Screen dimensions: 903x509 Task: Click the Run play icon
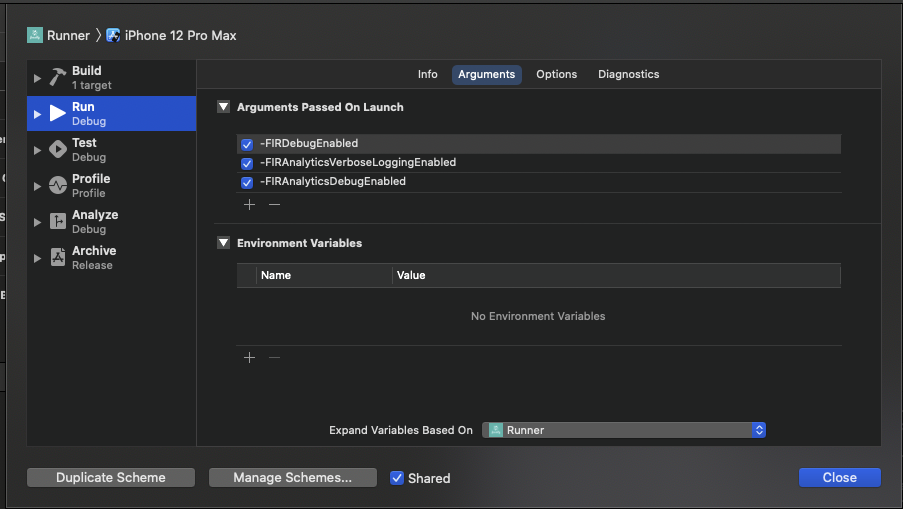(58, 113)
